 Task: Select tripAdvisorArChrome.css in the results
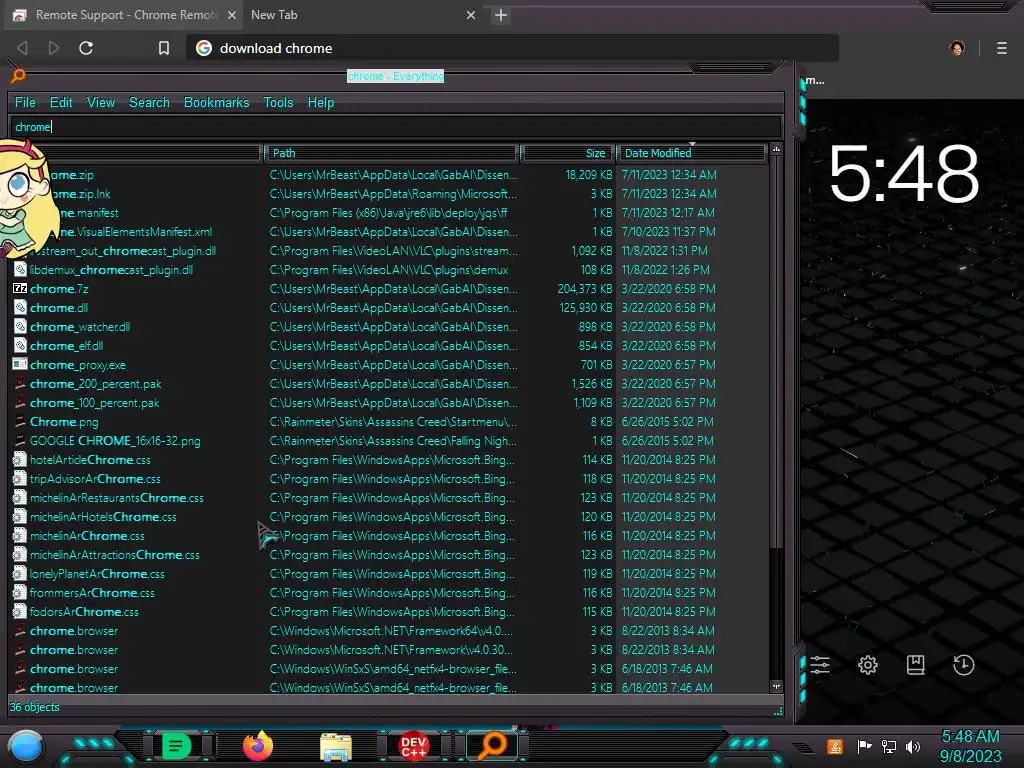coord(95,479)
